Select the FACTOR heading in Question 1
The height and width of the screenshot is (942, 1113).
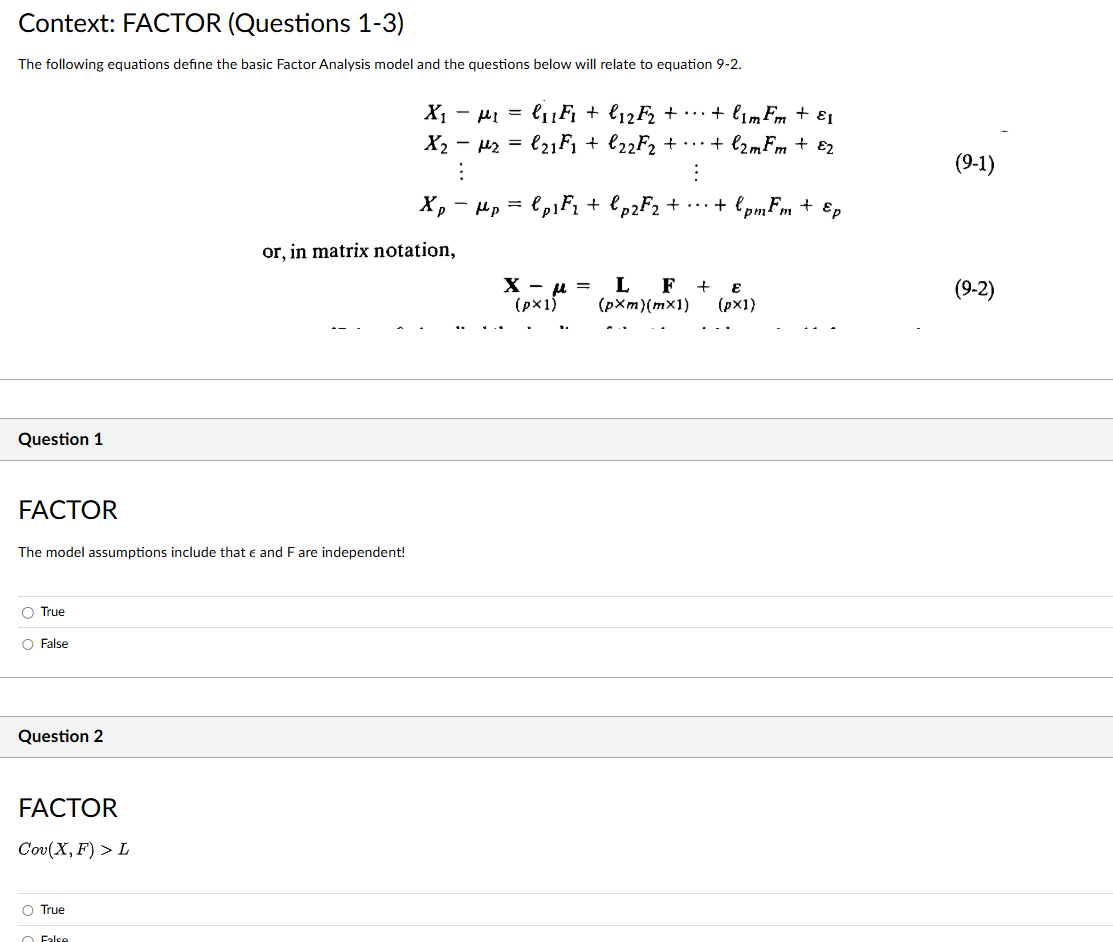pyautogui.click(x=67, y=510)
